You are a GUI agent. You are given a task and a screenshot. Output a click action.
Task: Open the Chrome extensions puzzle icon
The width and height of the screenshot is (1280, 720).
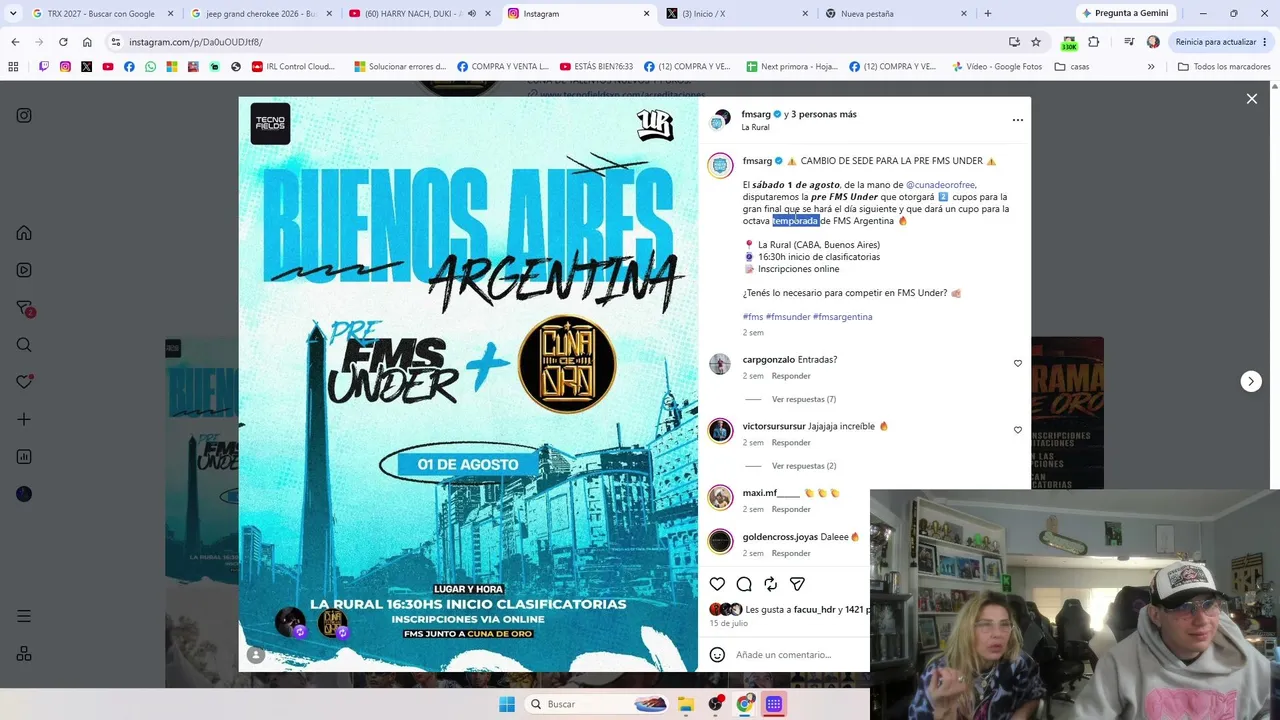coord(1093,42)
